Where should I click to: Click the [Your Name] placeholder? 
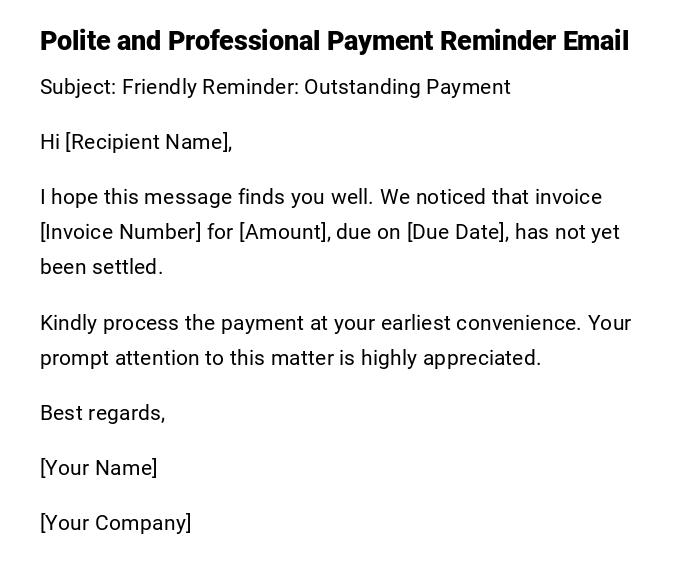tap(98, 468)
